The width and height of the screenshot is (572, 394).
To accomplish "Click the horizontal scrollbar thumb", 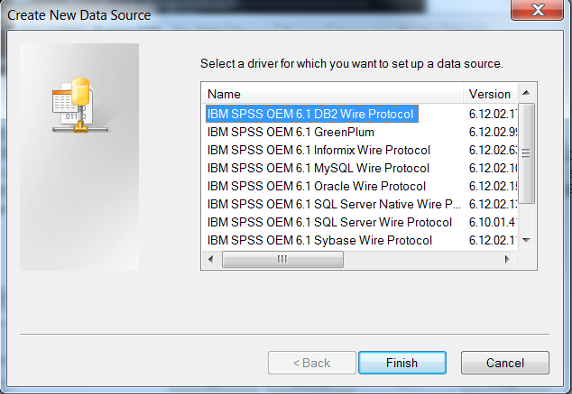I will (283, 259).
